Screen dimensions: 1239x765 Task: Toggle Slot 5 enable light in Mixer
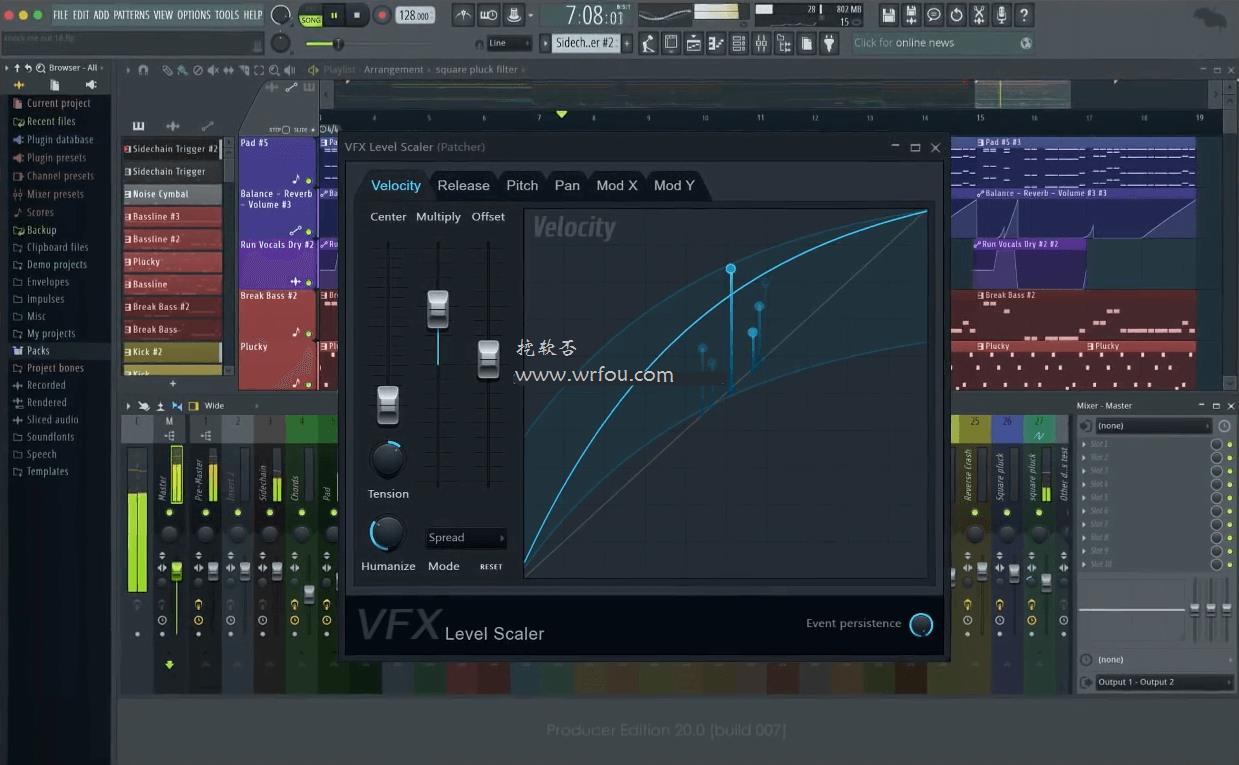pos(1229,497)
